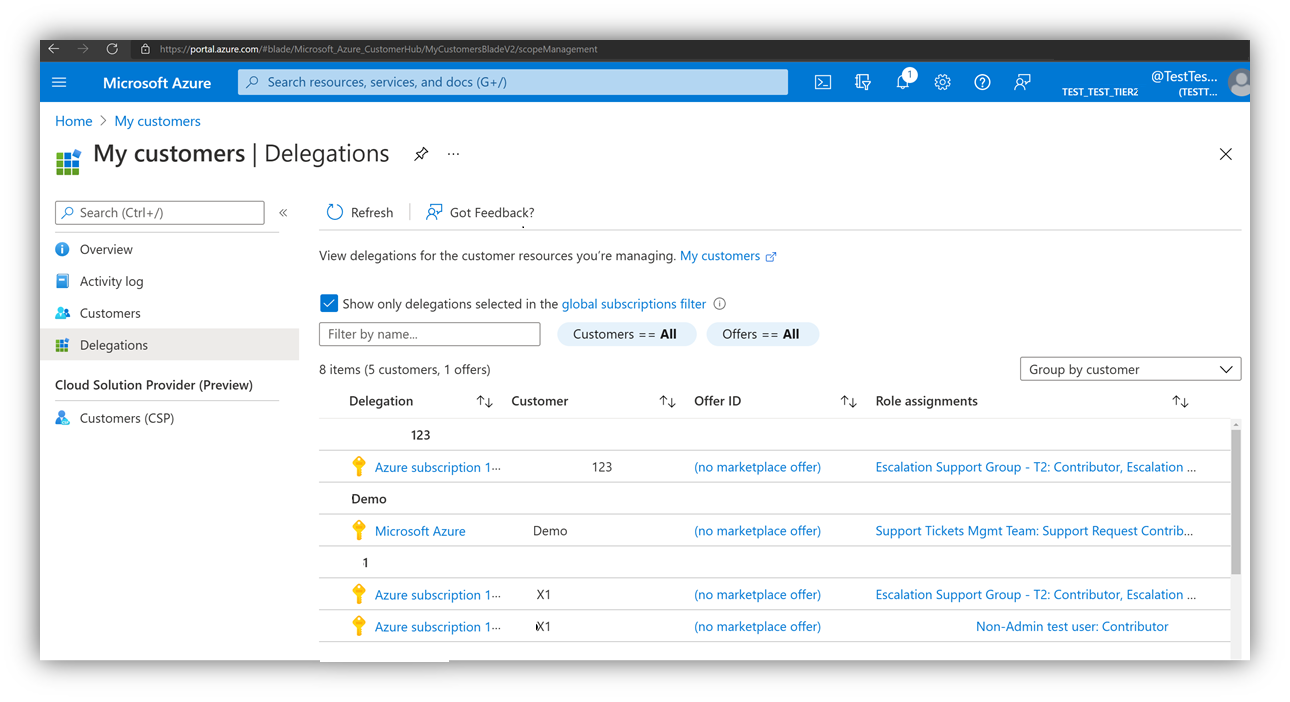Open the help question mark icon
The height and width of the screenshot is (702, 1290).
click(x=982, y=83)
